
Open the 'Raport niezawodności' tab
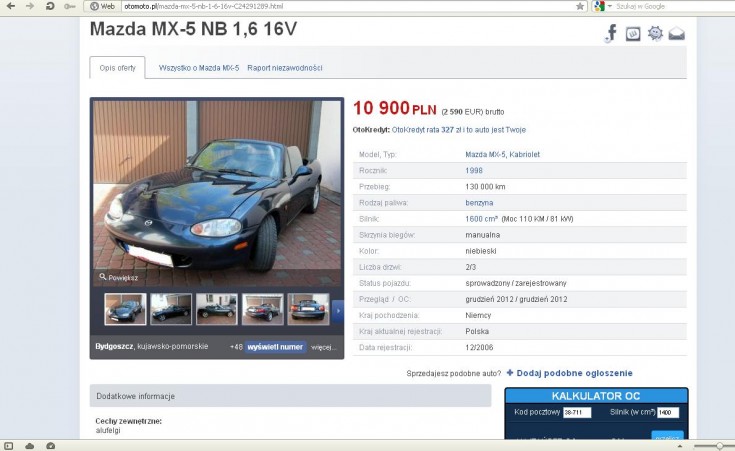pyautogui.click(x=285, y=68)
